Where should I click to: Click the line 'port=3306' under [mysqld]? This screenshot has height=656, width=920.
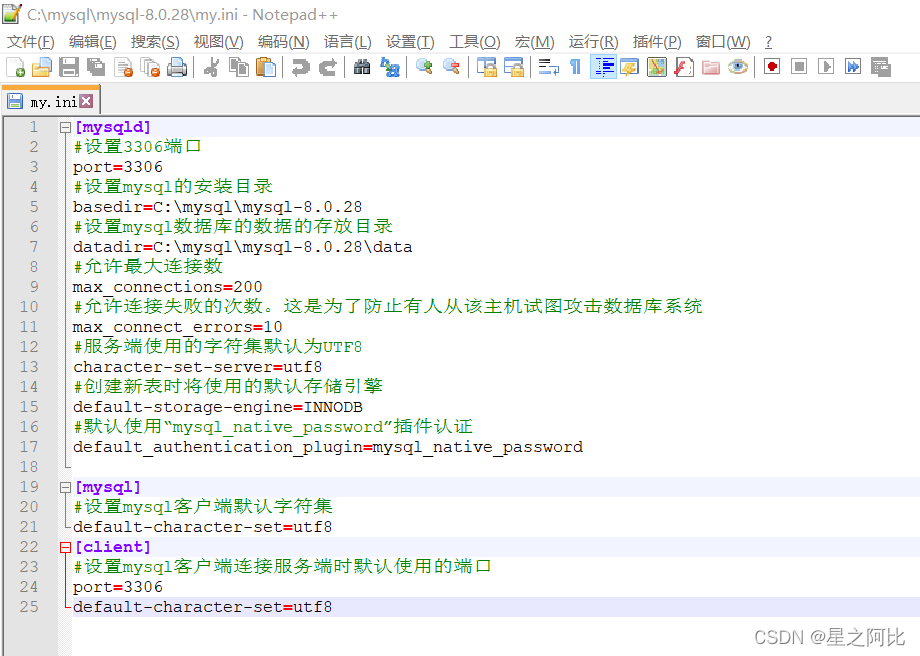click(x=117, y=167)
